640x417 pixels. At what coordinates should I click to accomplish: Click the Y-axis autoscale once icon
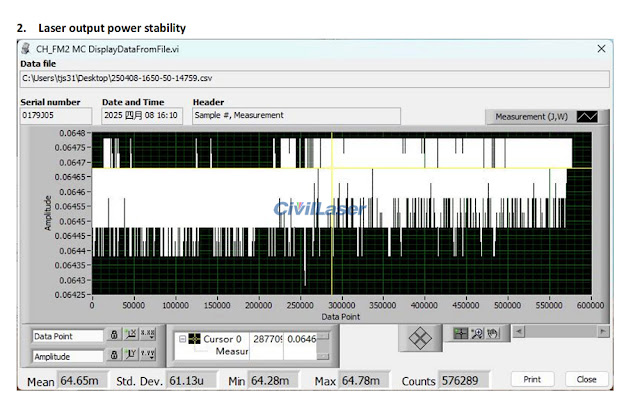coord(131,355)
